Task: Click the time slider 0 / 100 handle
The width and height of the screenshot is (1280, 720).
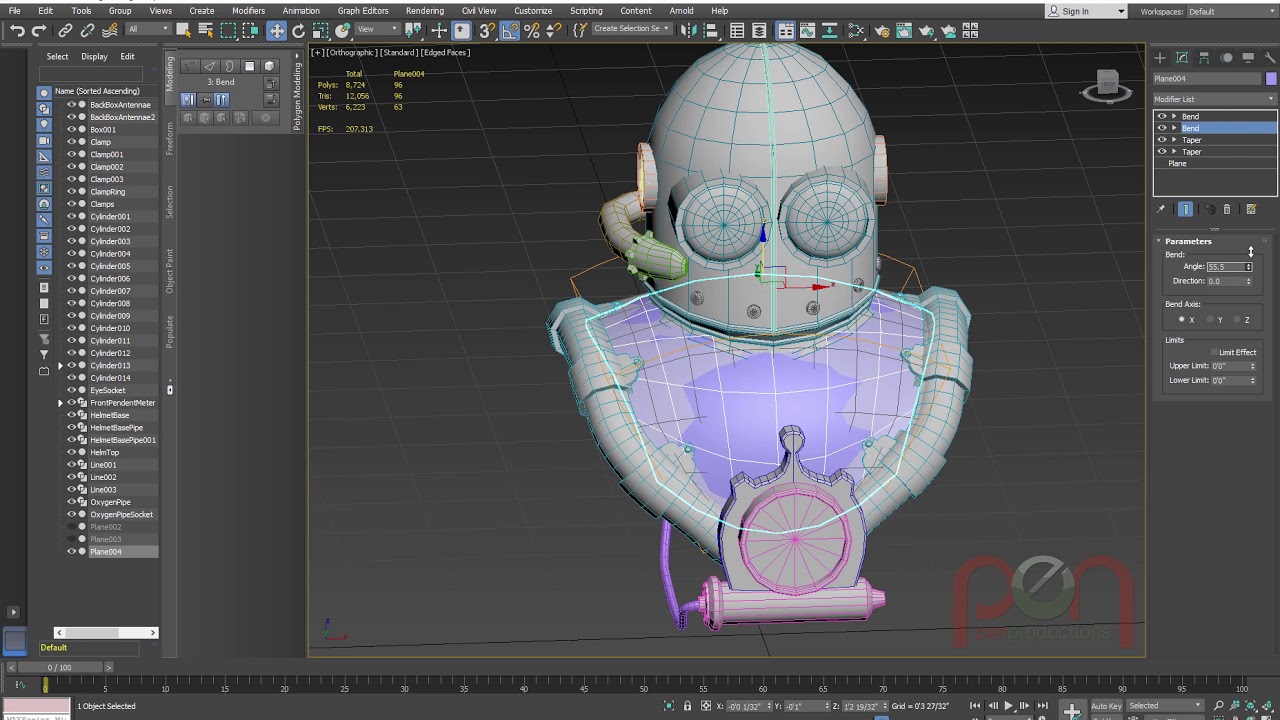Action: pos(59,667)
